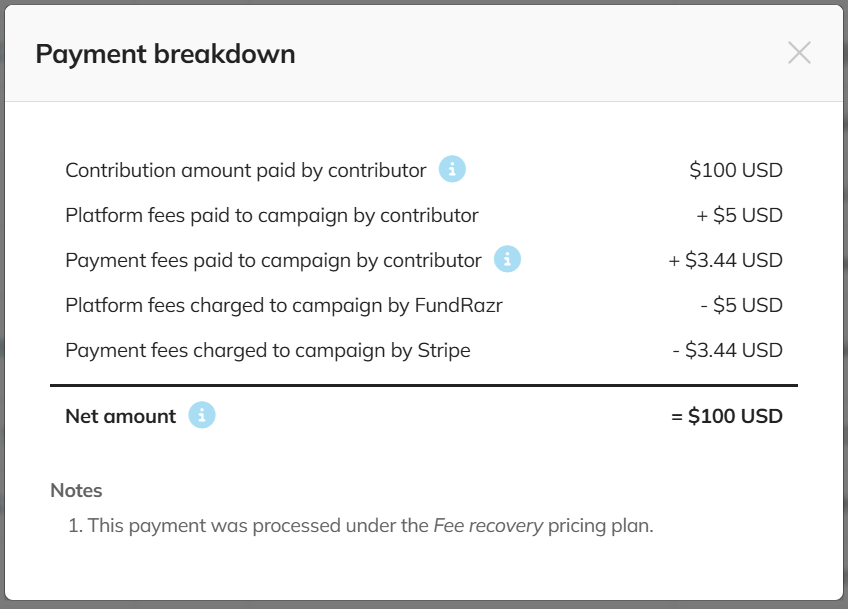
Task: Select Payment fees charged by Stripe label
Action: coord(268,350)
